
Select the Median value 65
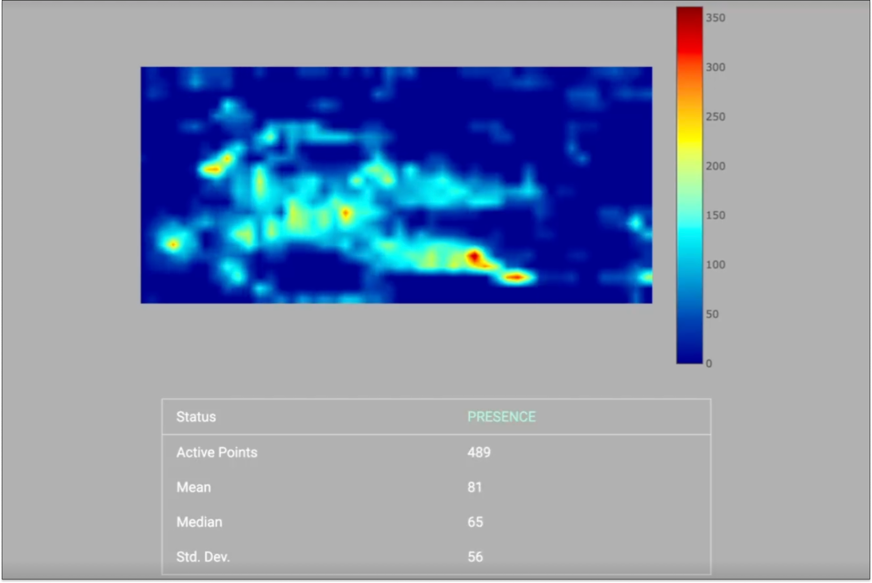[x=475, y=522]
